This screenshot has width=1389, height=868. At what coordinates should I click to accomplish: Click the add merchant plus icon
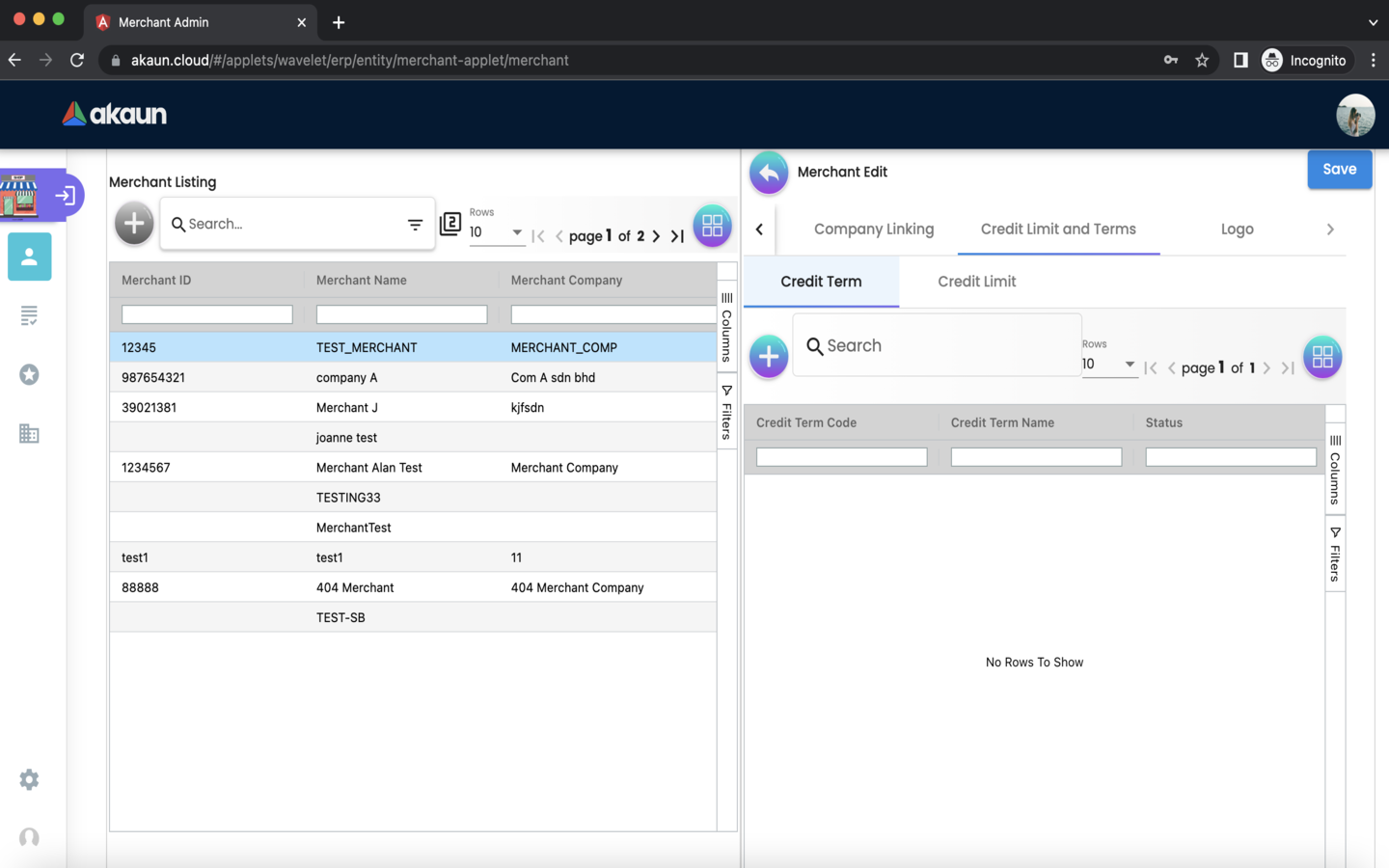[134, 224]
